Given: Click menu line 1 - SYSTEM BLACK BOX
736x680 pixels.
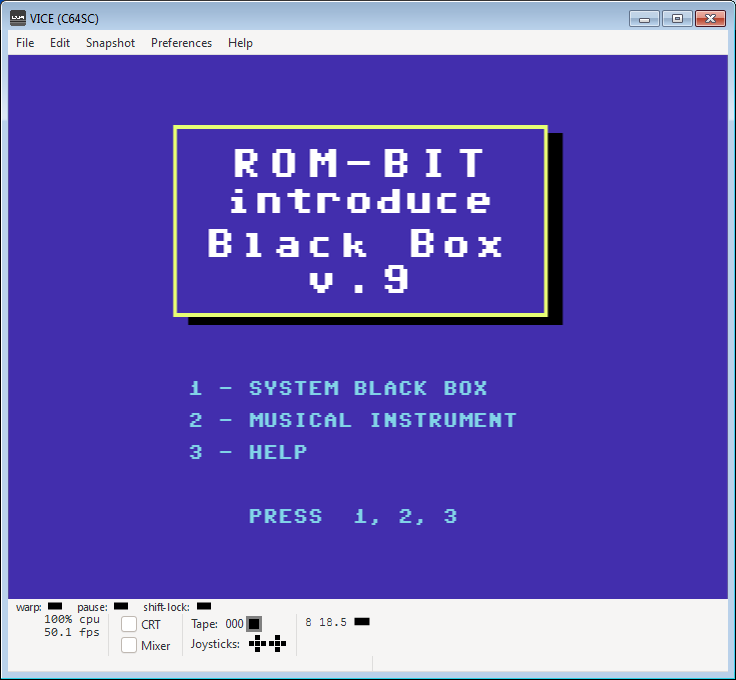Looking at the screenshot, I should 338,388.
